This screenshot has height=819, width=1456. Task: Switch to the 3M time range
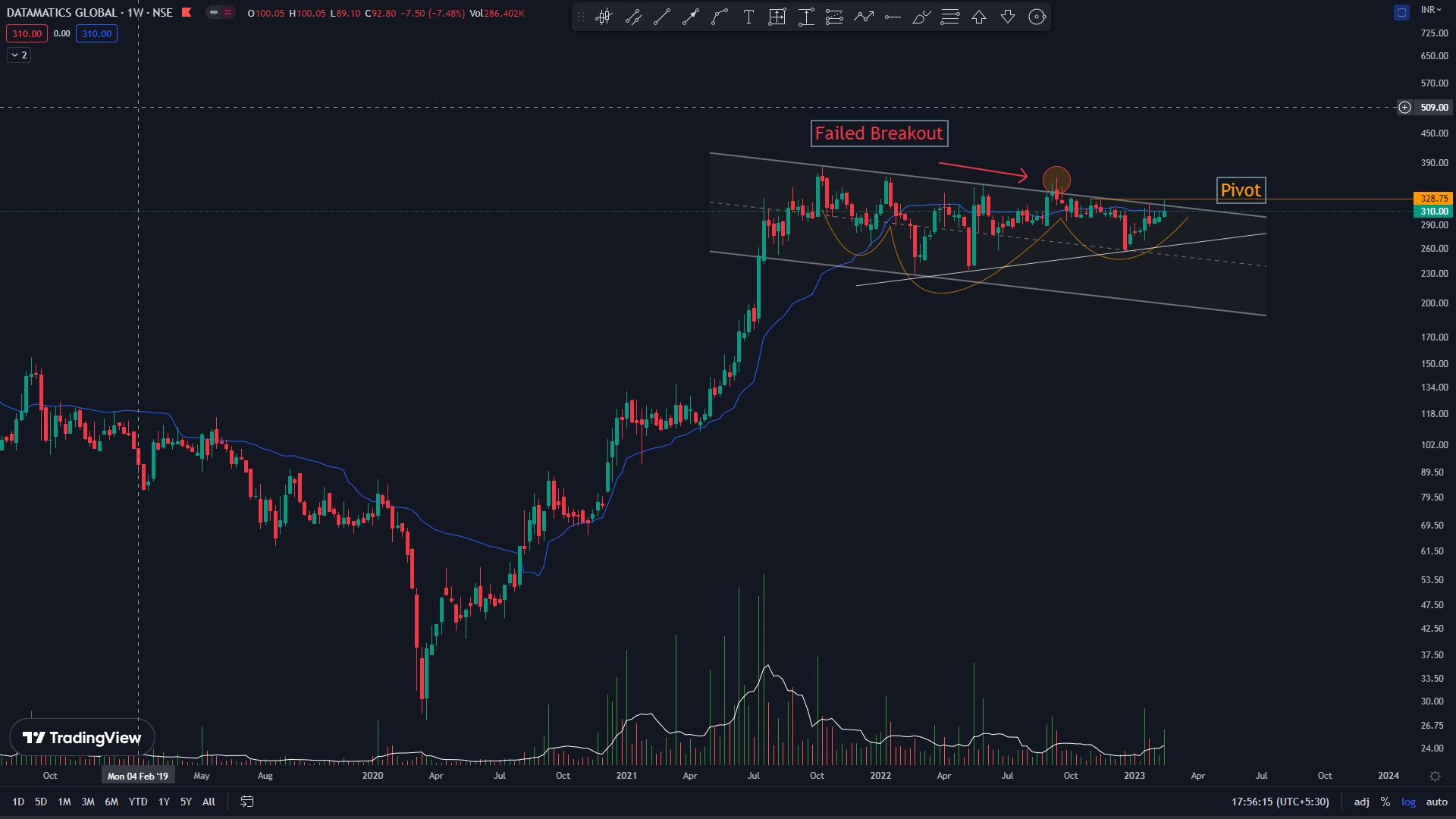[88, 802]
